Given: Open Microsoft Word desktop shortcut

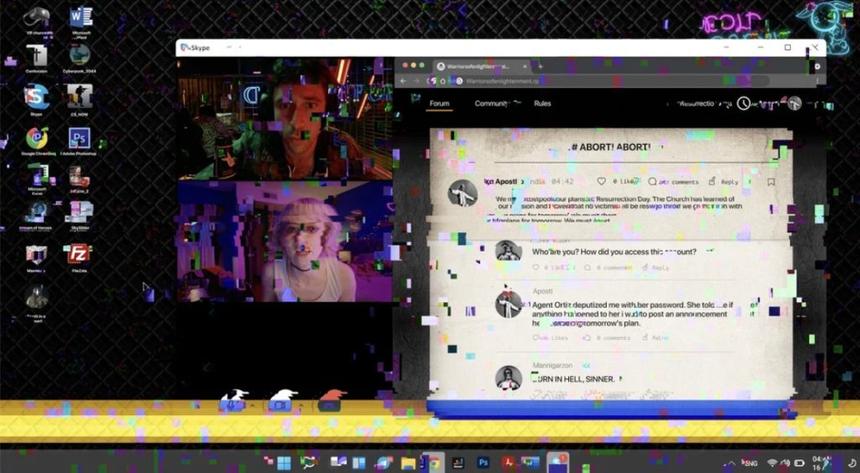Looking at the screenshot, I should click(80, 17).
